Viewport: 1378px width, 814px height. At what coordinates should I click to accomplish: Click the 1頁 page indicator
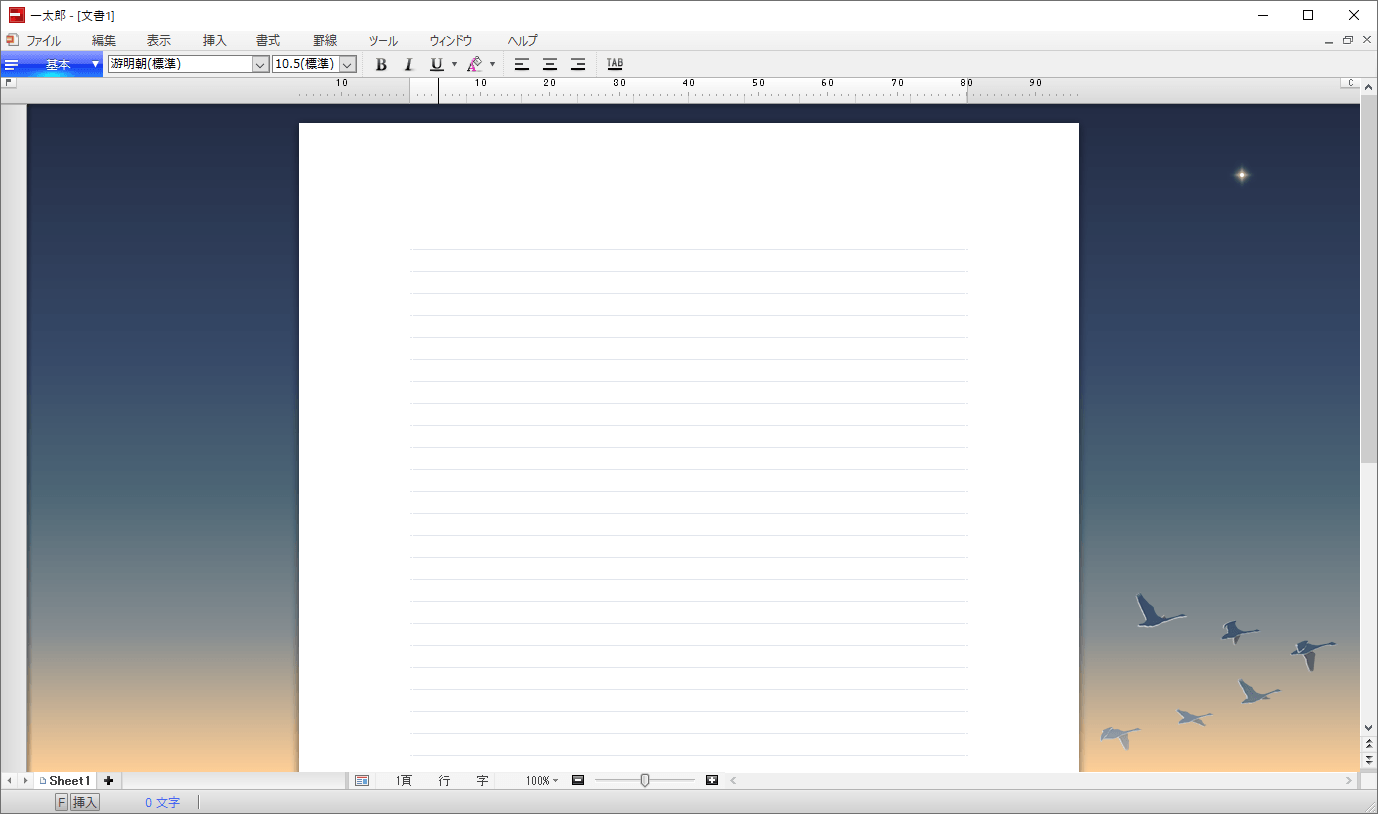pos(404,781)
